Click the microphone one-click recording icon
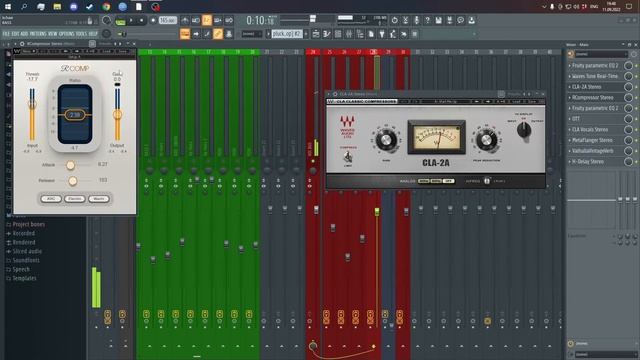Image resolution: width=640 pixels, height=360 pixels. tap(416, 20)
